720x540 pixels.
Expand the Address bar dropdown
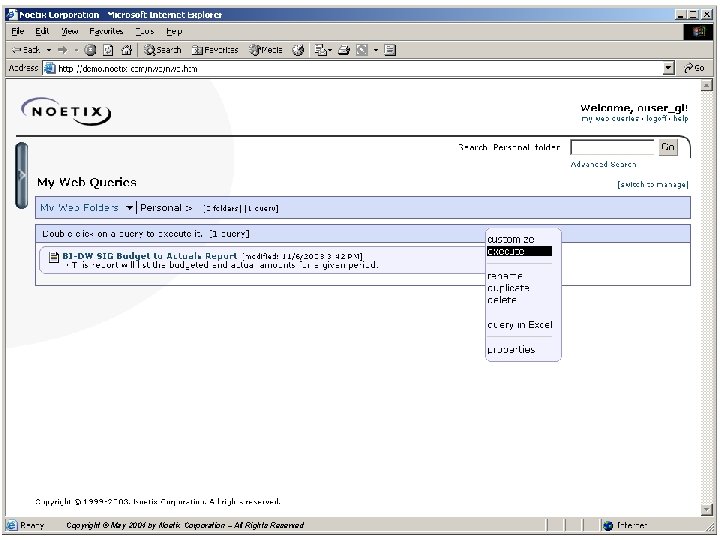(669, 68)
